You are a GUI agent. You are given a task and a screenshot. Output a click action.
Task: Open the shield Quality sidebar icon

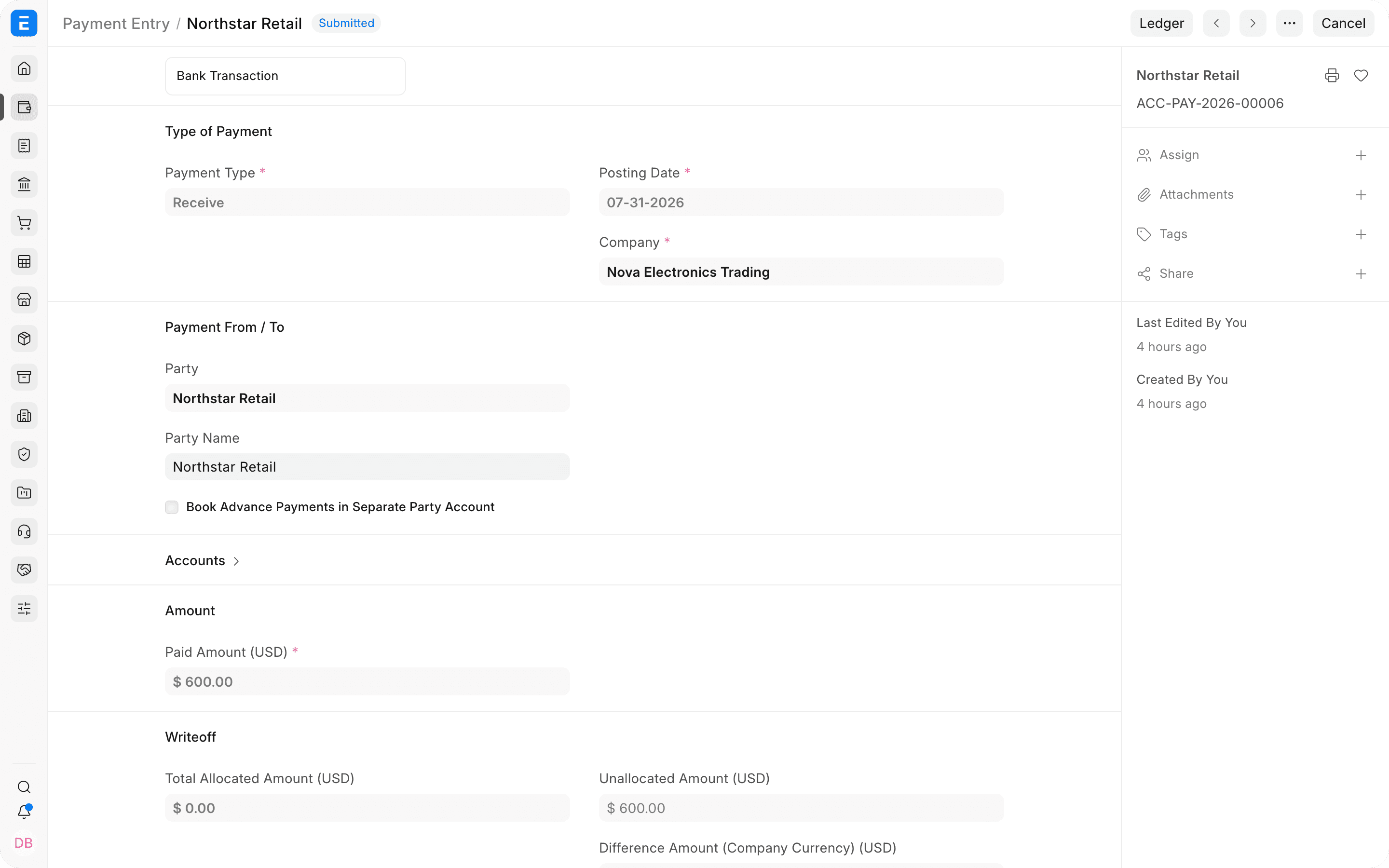point(24,454)
